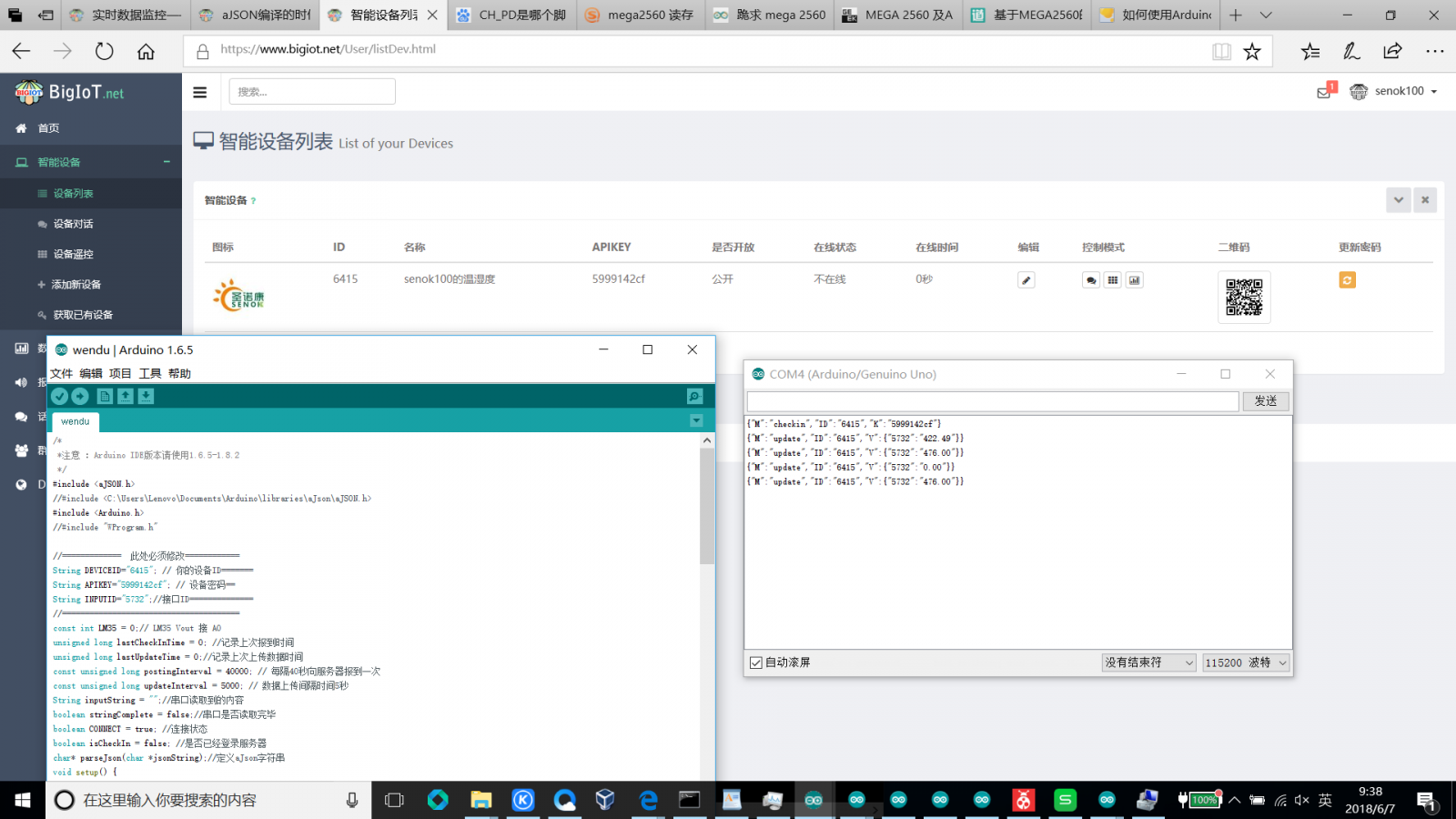Click the Arduino editor vertical scrollbar thumb

point(707,505)
